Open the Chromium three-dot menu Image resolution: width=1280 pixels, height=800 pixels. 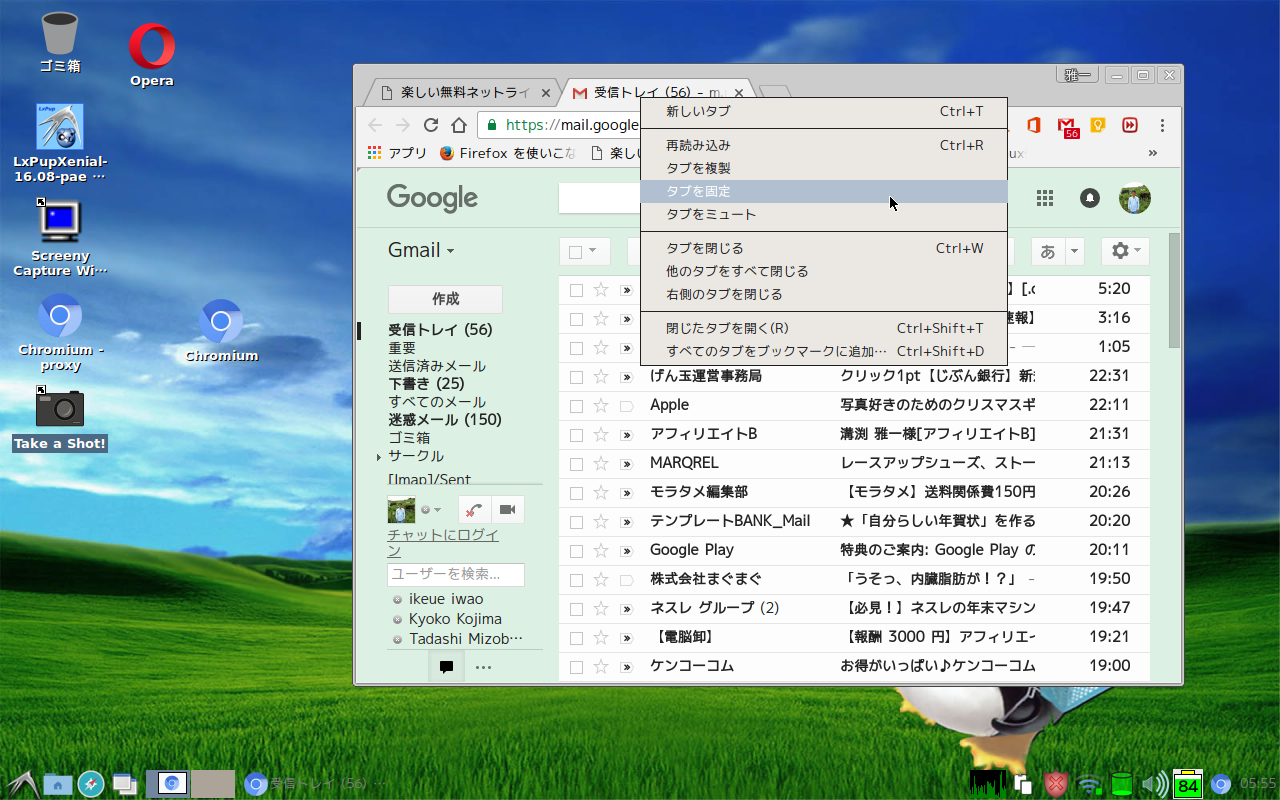1162,125
